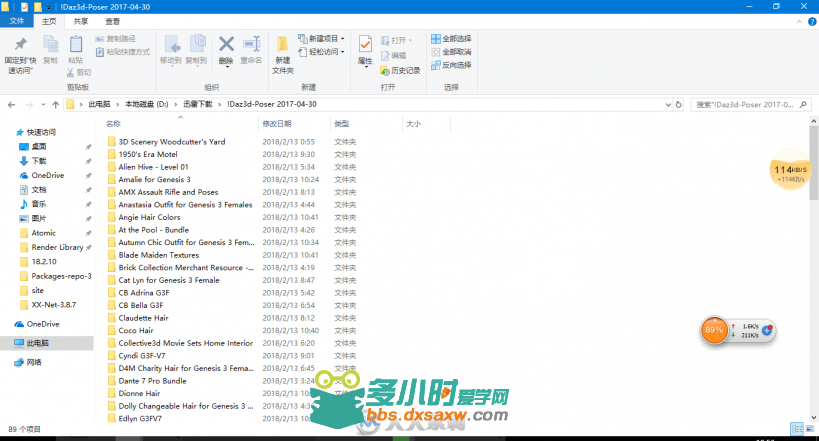Image resolution: width=819 pixels, height=441 pixels.
Task: Click the Pin to Quick access icon
Action: 20,44
